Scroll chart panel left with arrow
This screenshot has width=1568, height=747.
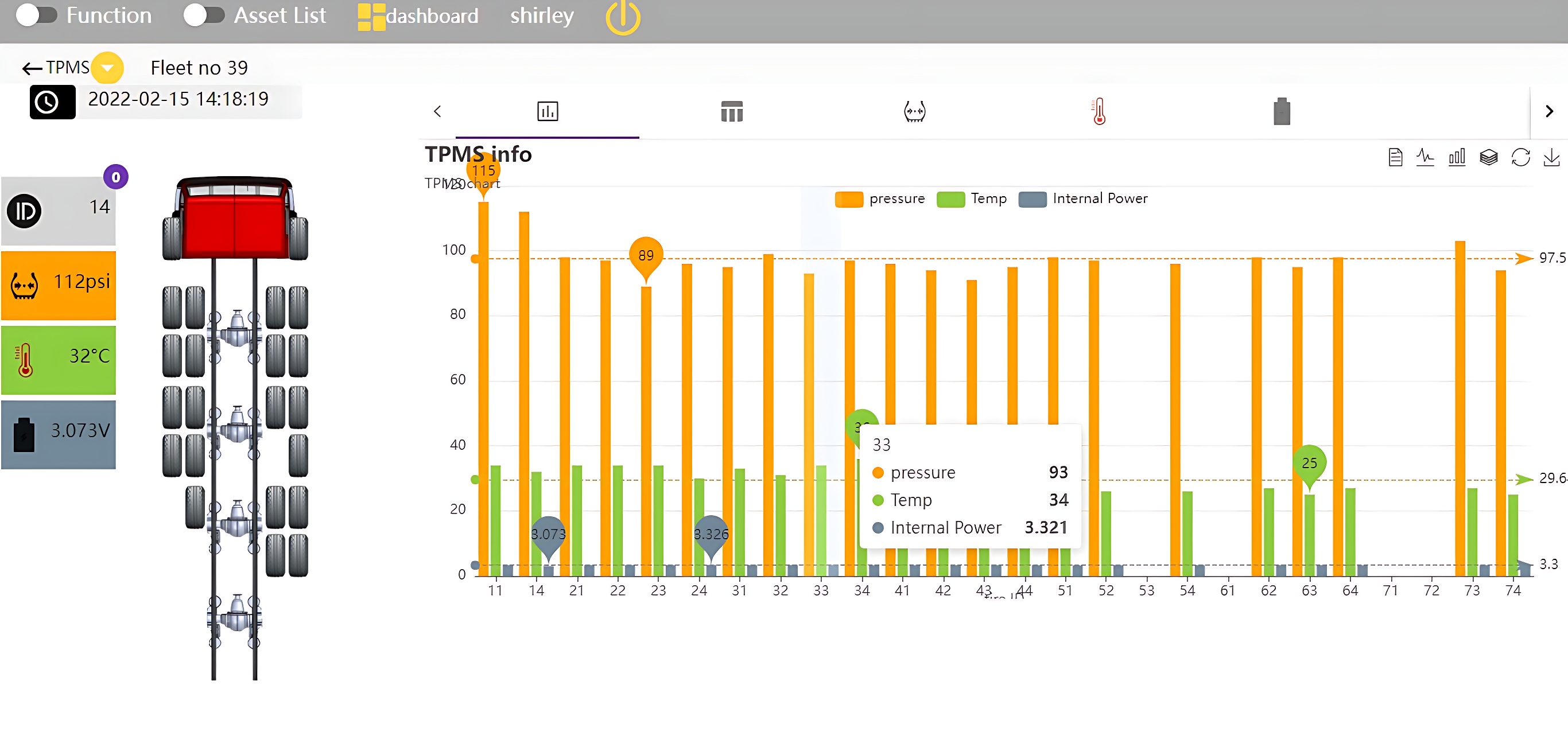pos(437,110)
